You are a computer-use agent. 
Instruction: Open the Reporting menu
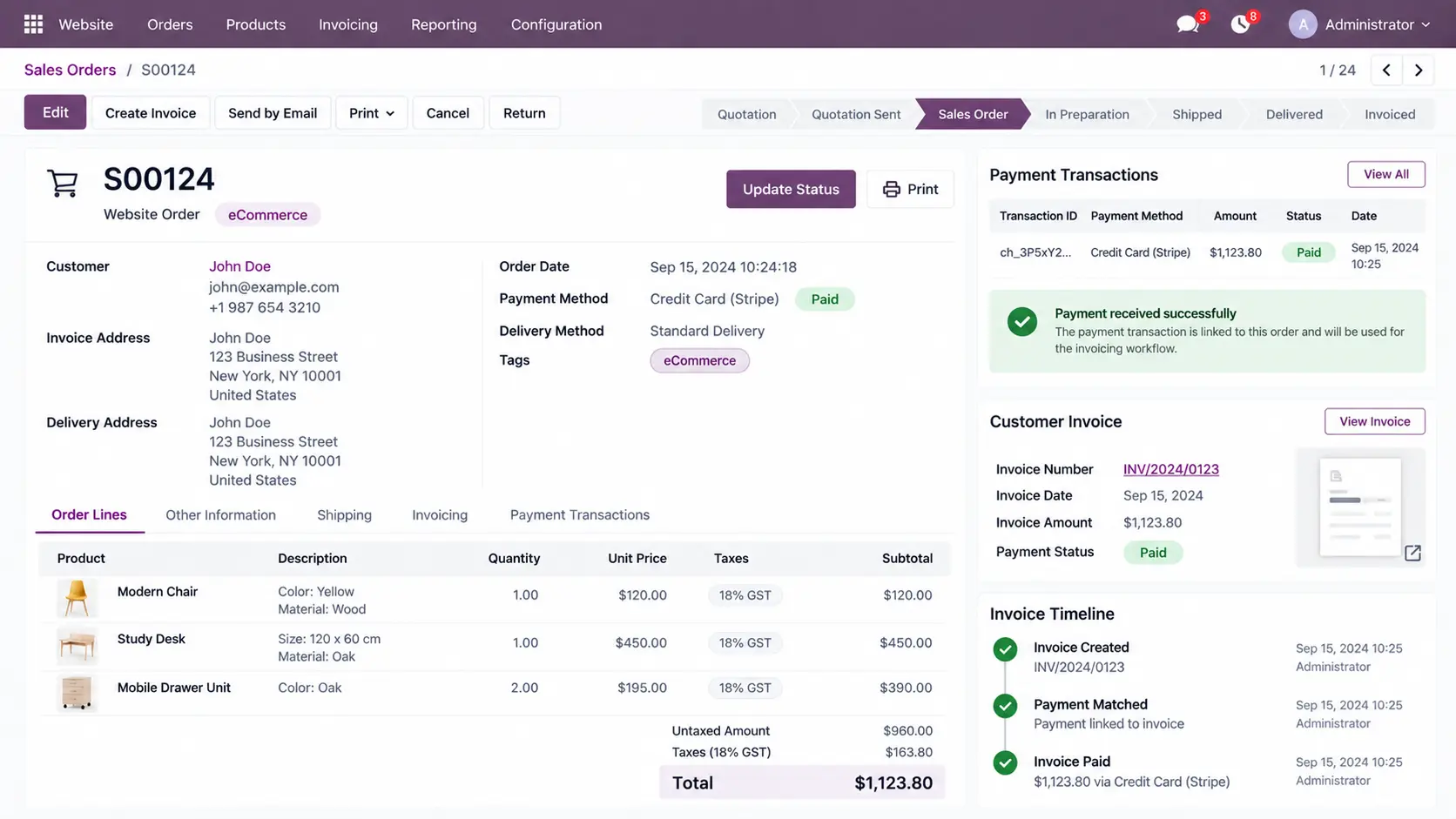[x=444, y=24]
